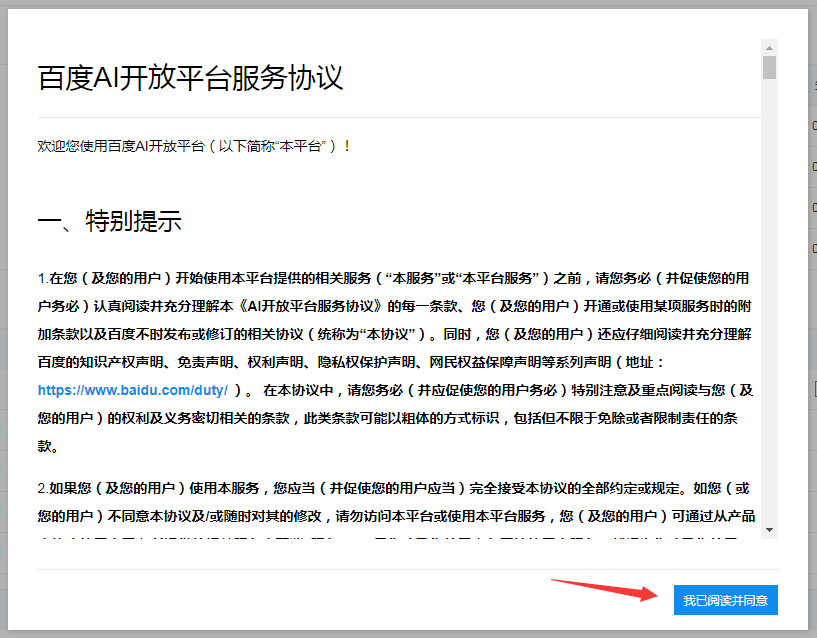Open the https://www.baidu.com/duty/ link
817x638 pixels.
132,390
